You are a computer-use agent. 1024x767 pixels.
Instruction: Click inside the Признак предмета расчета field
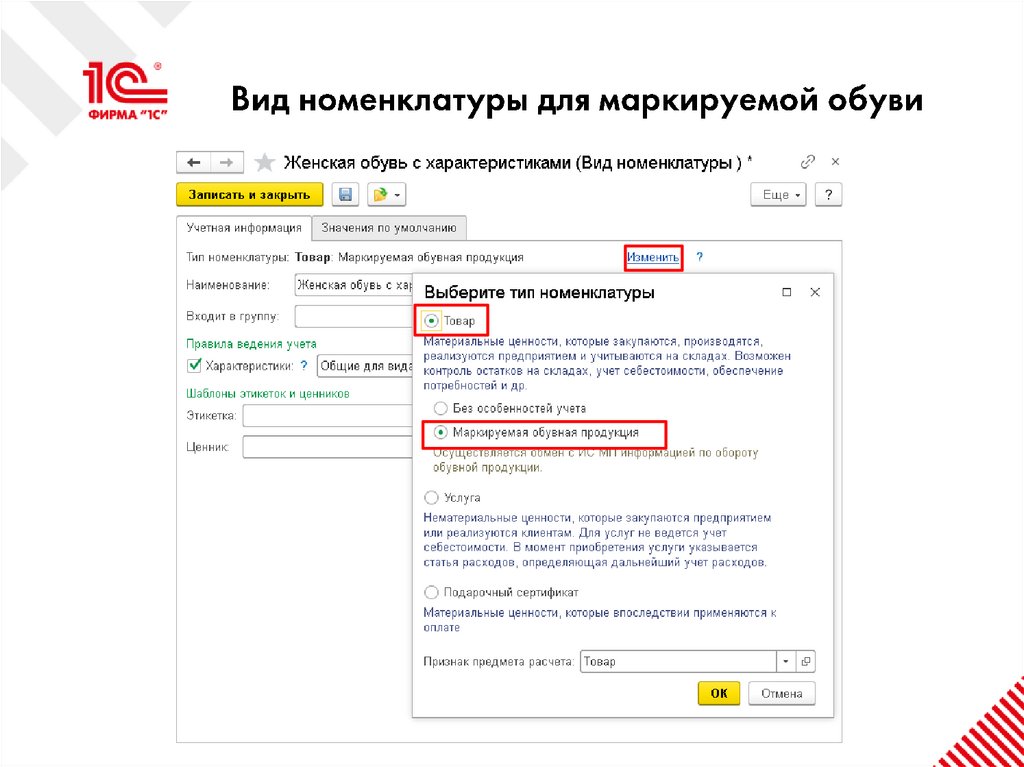[x=678, y=662]
